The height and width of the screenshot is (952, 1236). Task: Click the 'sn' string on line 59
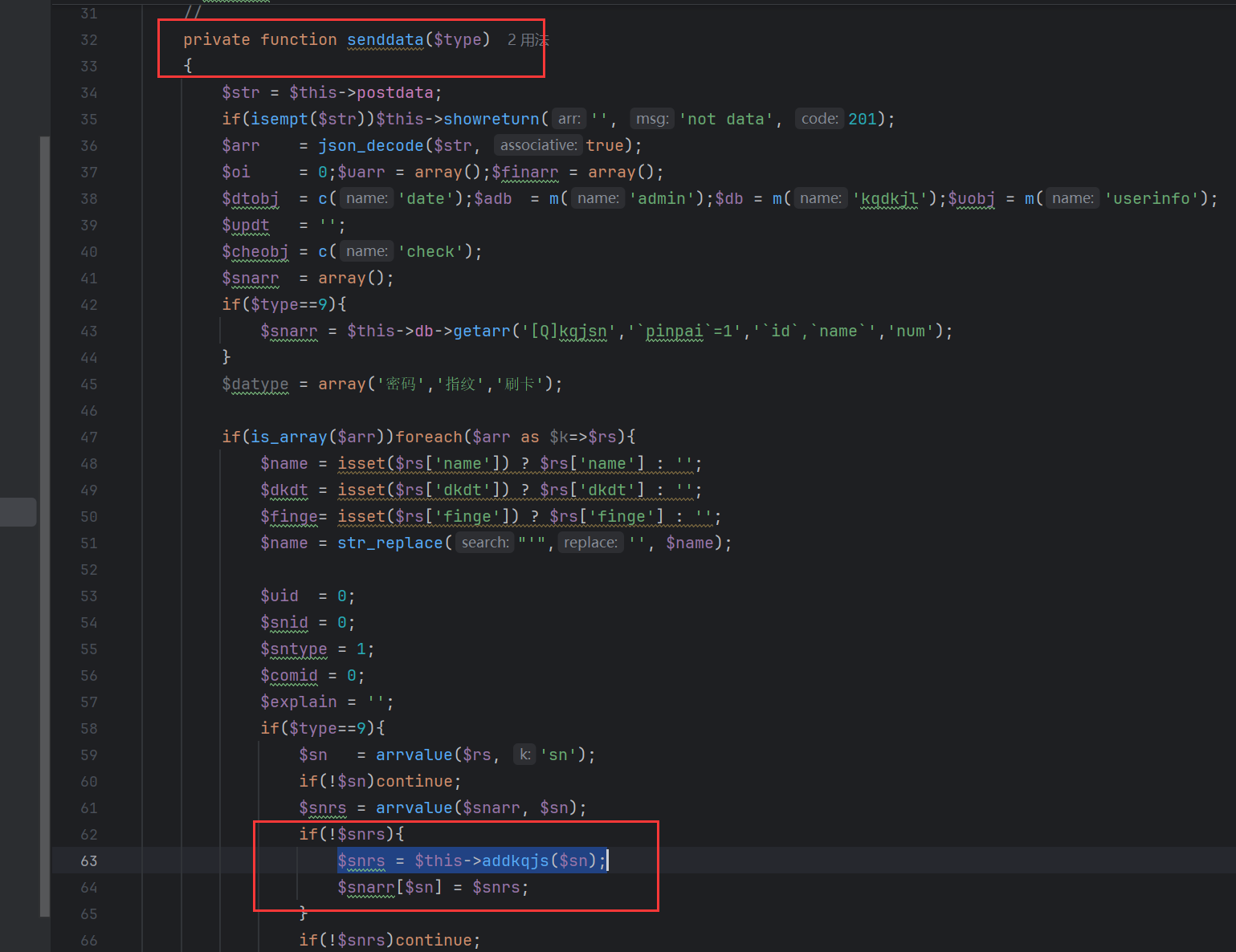(557, 755)
